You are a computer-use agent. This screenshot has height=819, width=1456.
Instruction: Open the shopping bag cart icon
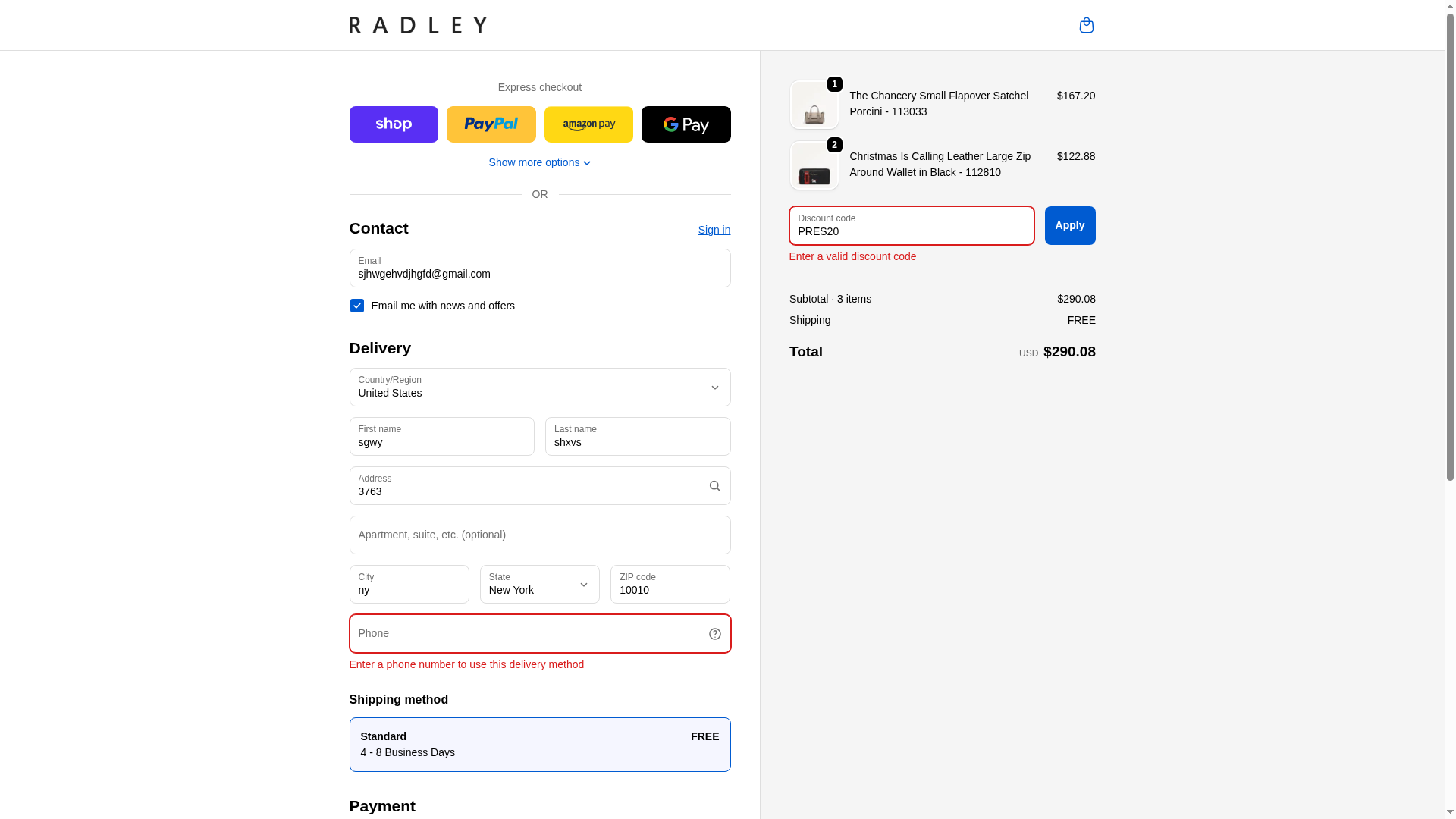[1086, 25]
